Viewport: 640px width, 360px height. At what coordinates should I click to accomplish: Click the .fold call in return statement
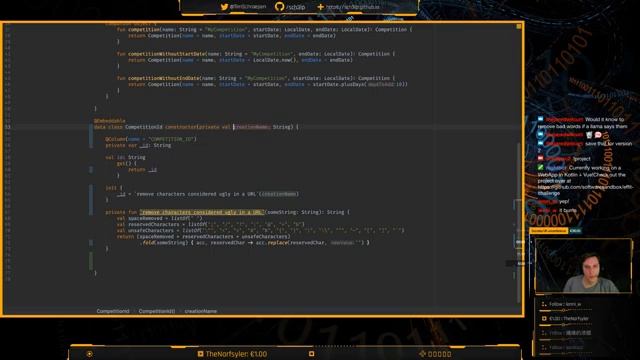(149, 242)
